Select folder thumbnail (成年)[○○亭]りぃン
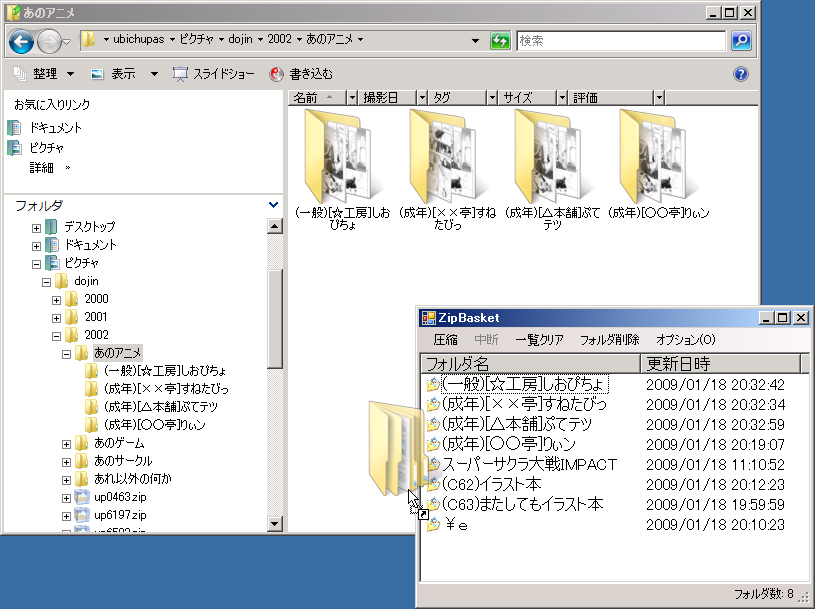 pos(658,164)
